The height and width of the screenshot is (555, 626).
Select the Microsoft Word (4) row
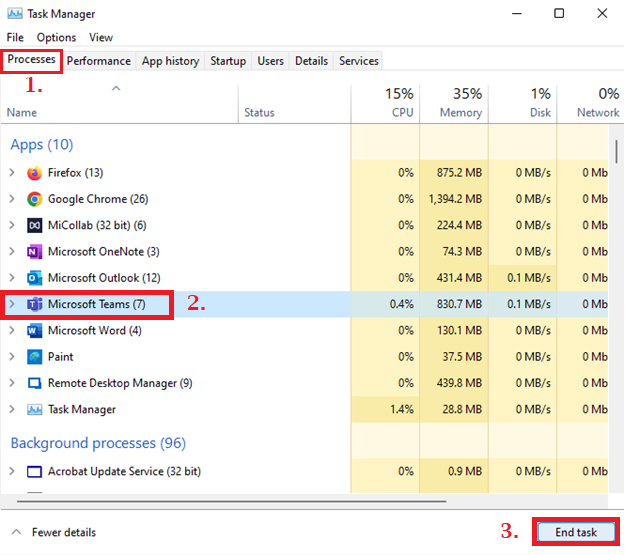(x=304, y=331)
